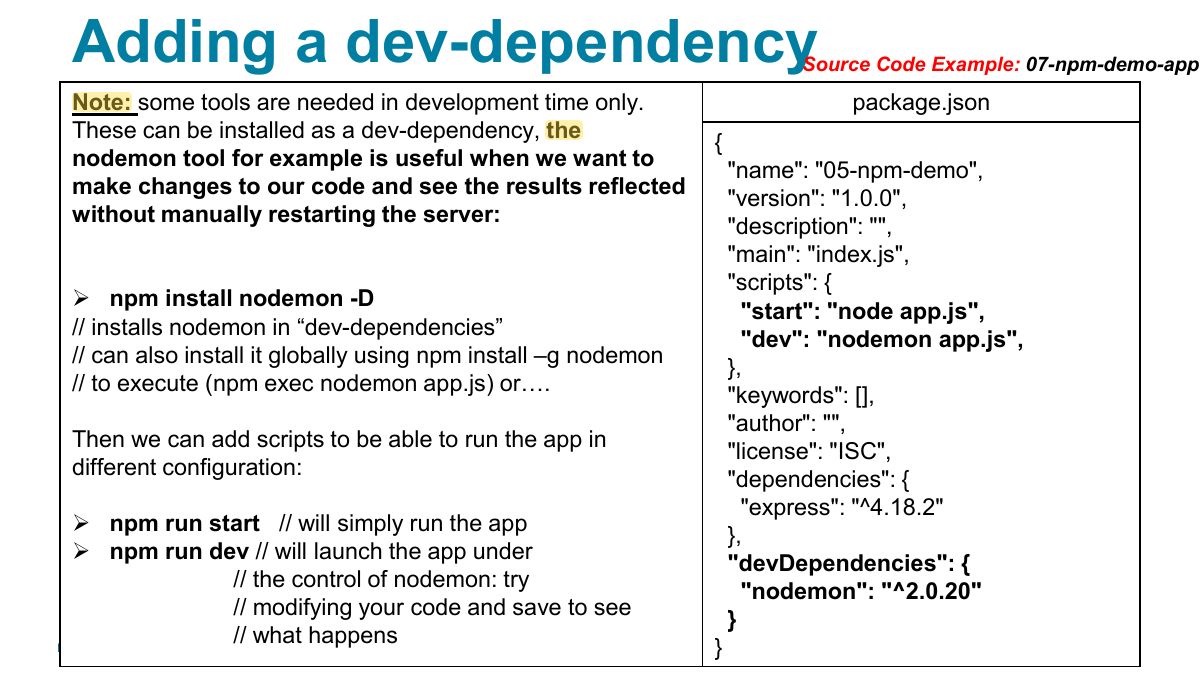Click the 'Source Code Example: 07-npm-demo-app' label
This screenshot has width=1200, height=675.
[x=1000, y=65]
